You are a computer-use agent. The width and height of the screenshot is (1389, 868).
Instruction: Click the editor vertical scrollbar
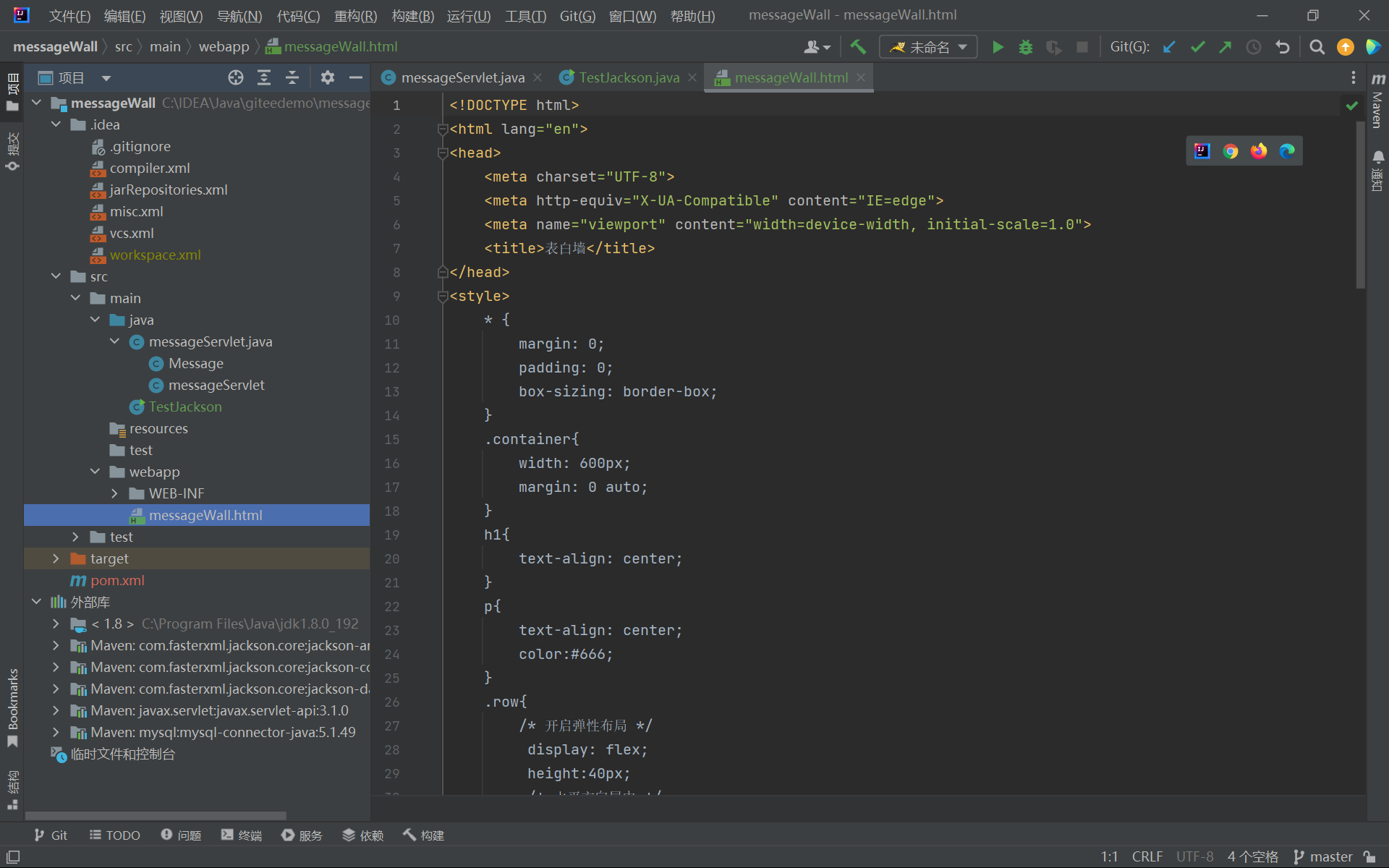click(x=1361, y=205)
